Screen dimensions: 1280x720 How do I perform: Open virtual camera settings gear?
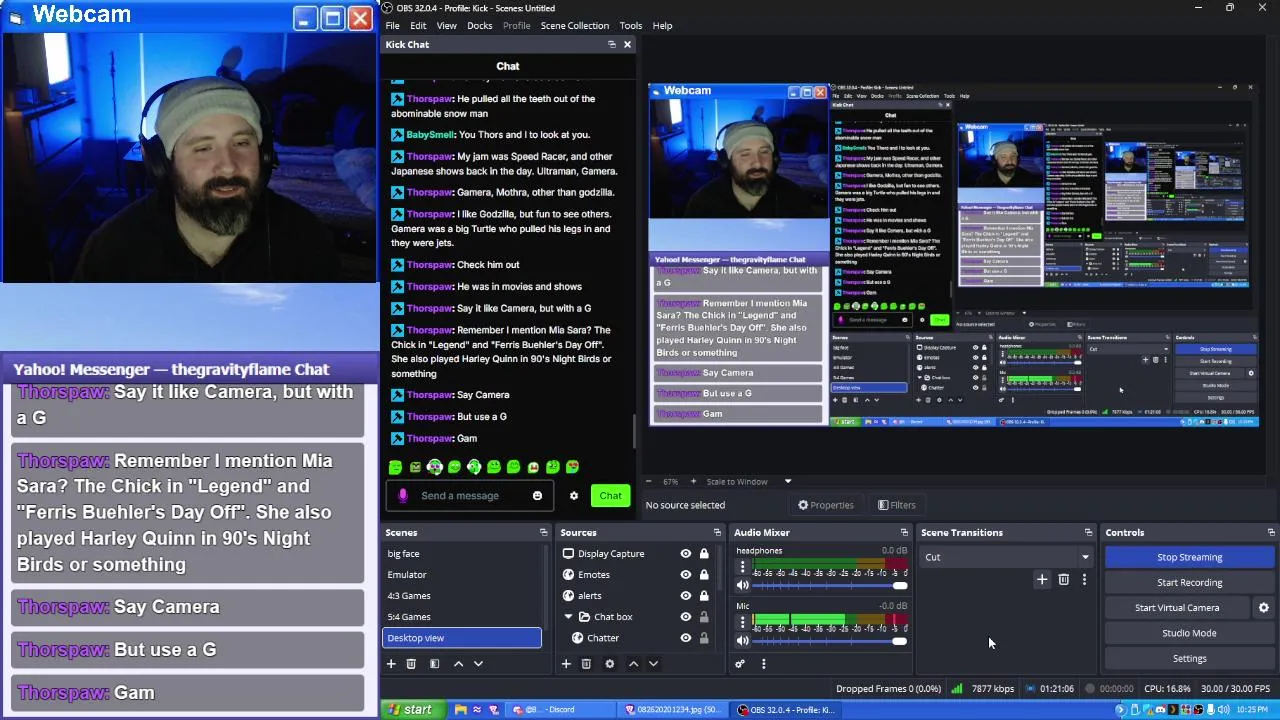tap(1263, 608)
